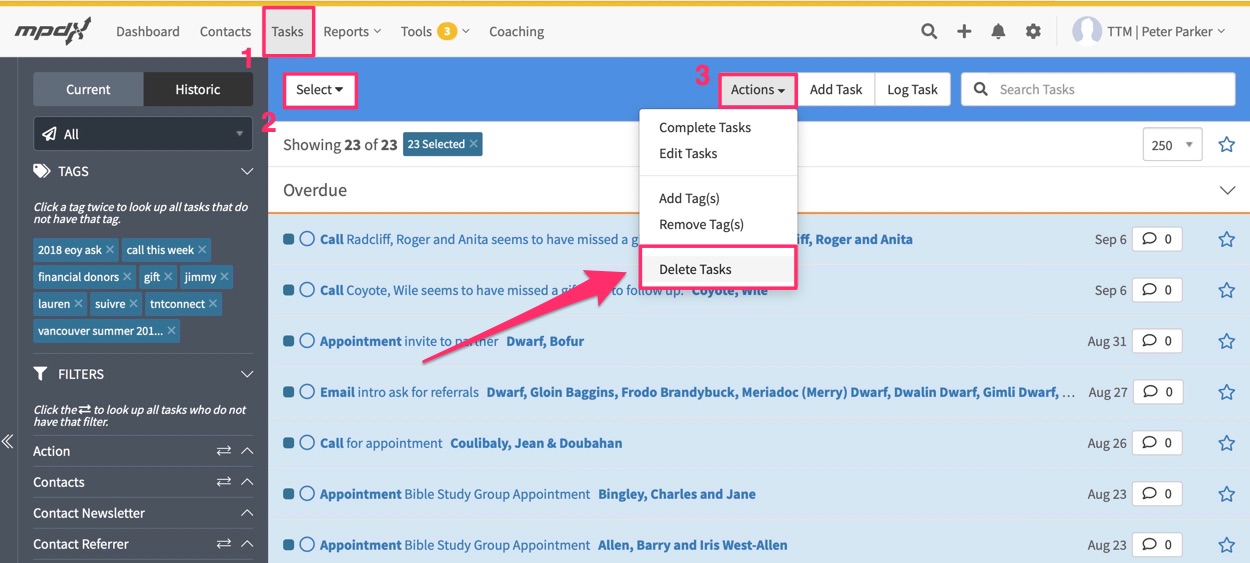Collapse the Overdue group
Viewport: 1250px width, 563px height.
[1227, 190]
